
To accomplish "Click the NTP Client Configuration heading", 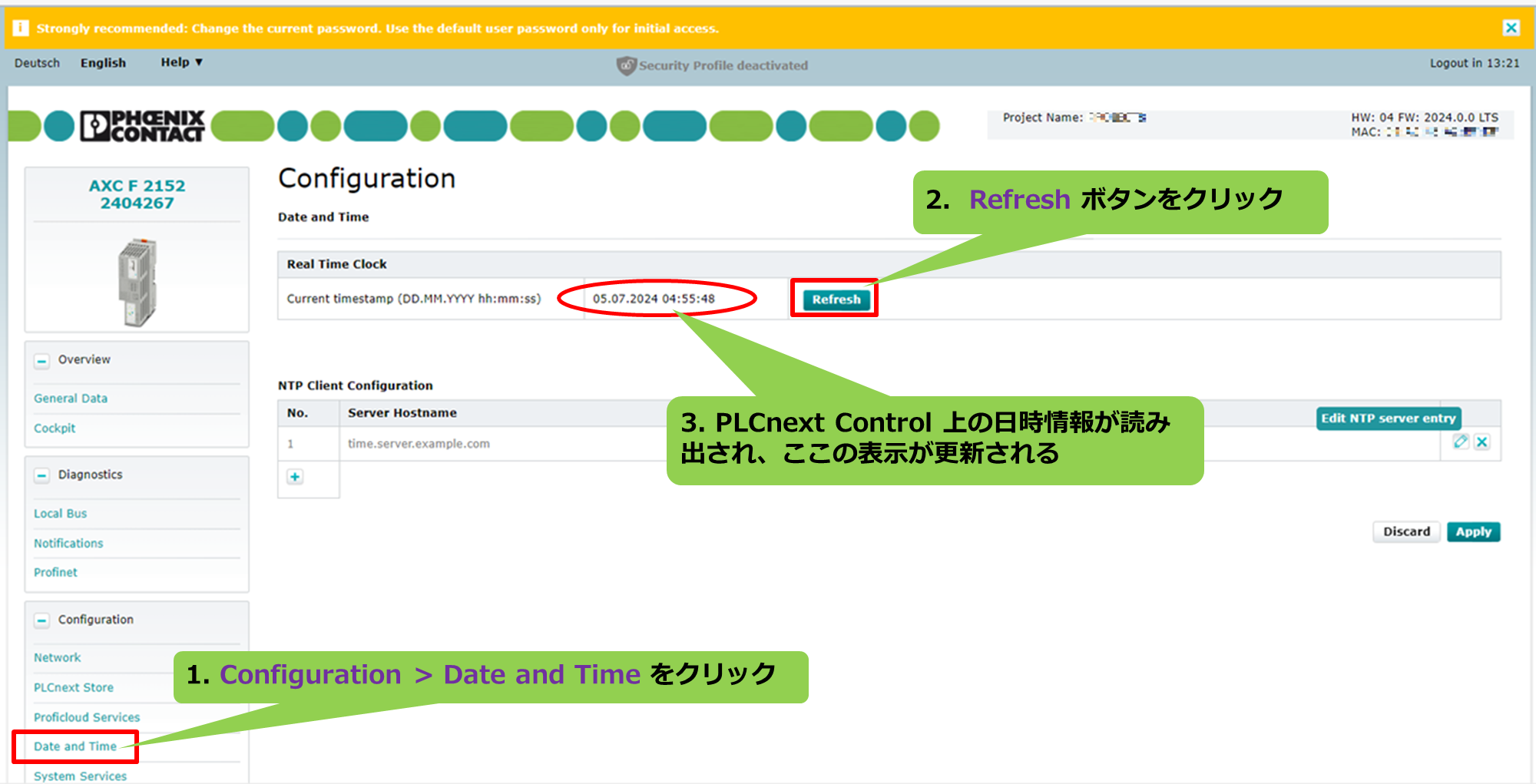I will click(356, 385).
